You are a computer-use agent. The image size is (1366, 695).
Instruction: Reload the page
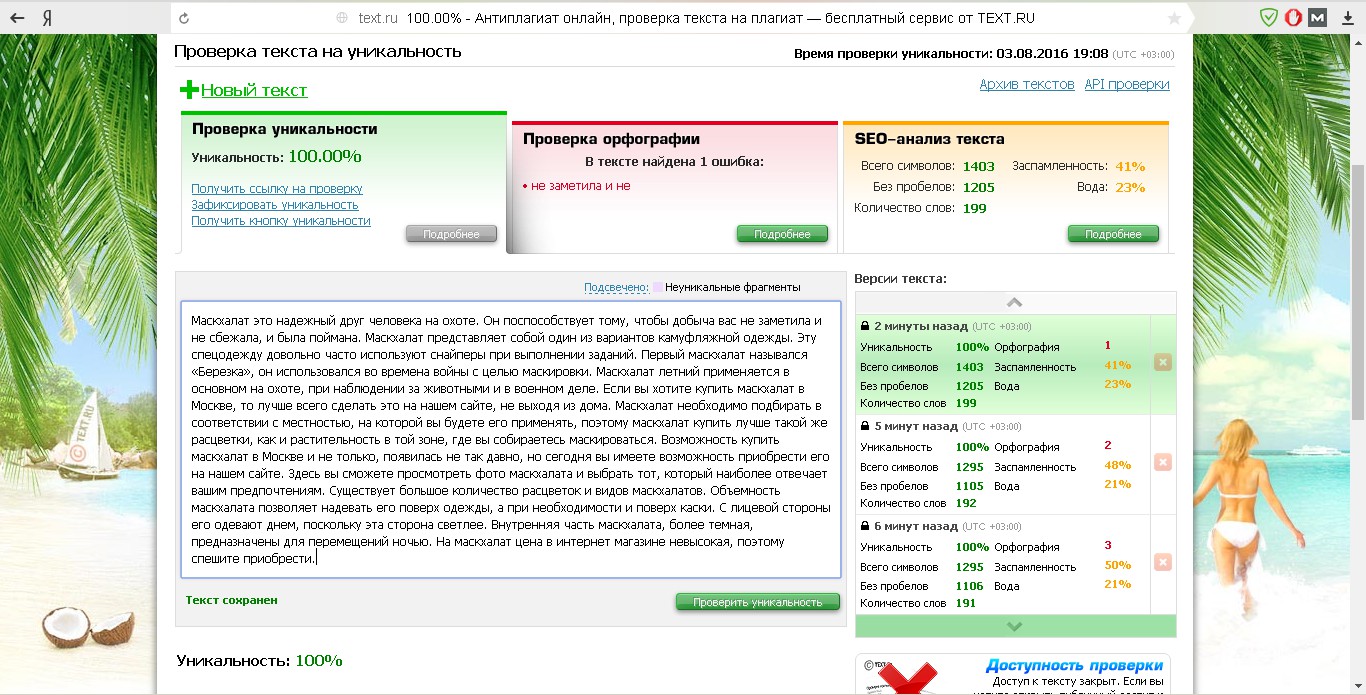point(183,18)
